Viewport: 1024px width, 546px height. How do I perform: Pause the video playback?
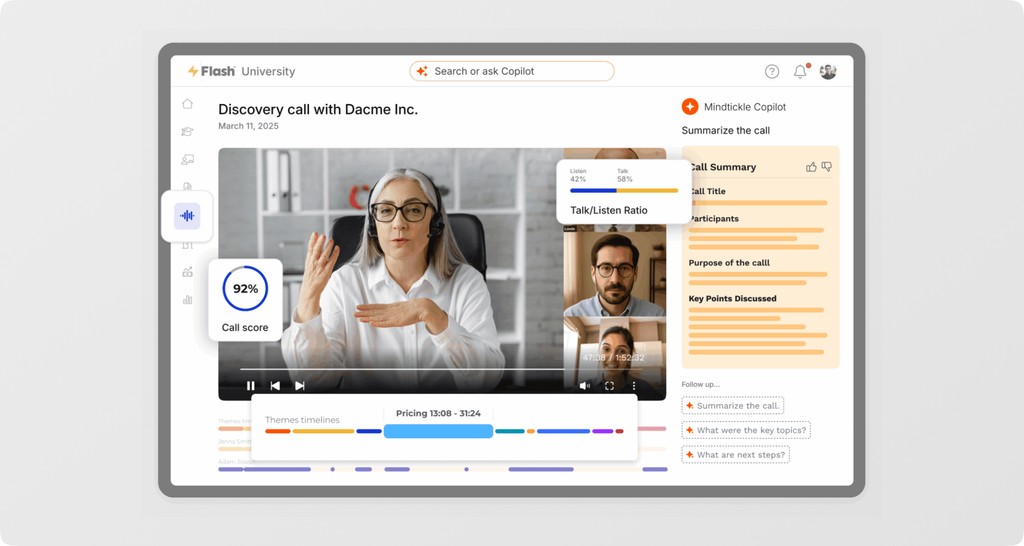tap(250, 386)
